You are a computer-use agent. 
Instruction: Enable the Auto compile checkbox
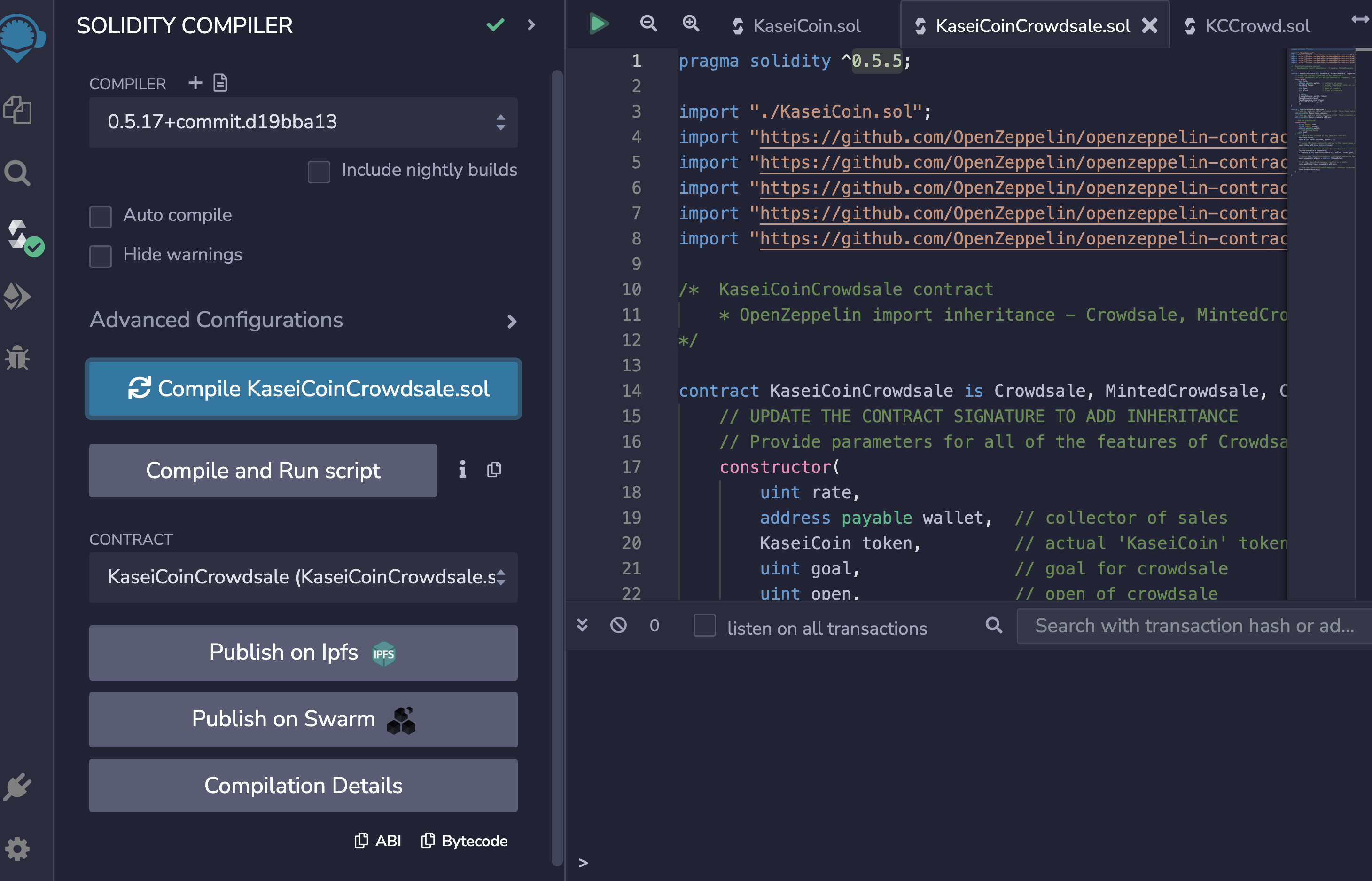pos(101,216)
